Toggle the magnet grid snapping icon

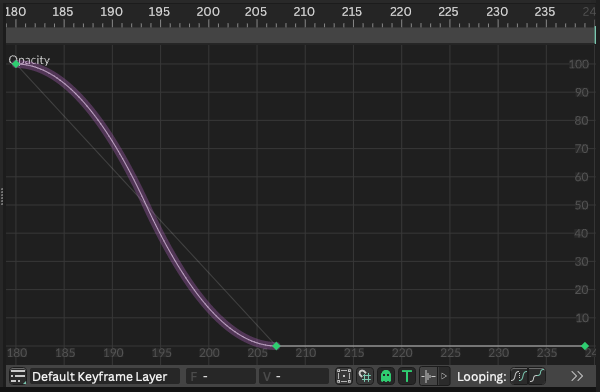(365, 376)
